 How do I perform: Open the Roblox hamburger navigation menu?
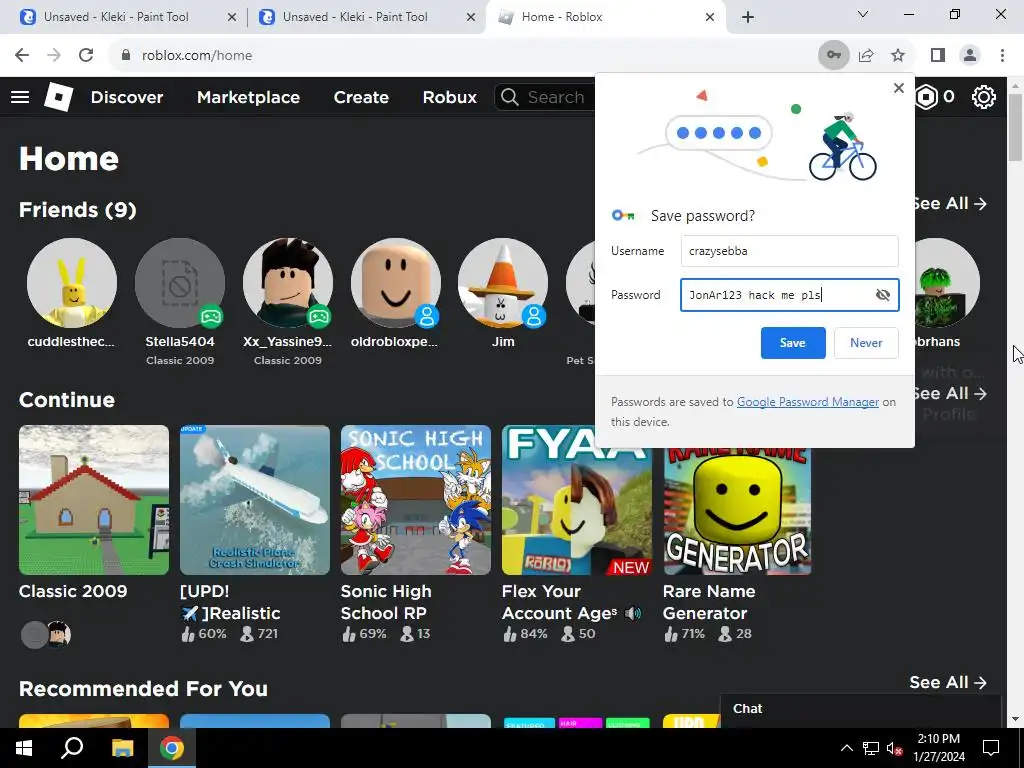pyautogui.click(x=20, y=97)
